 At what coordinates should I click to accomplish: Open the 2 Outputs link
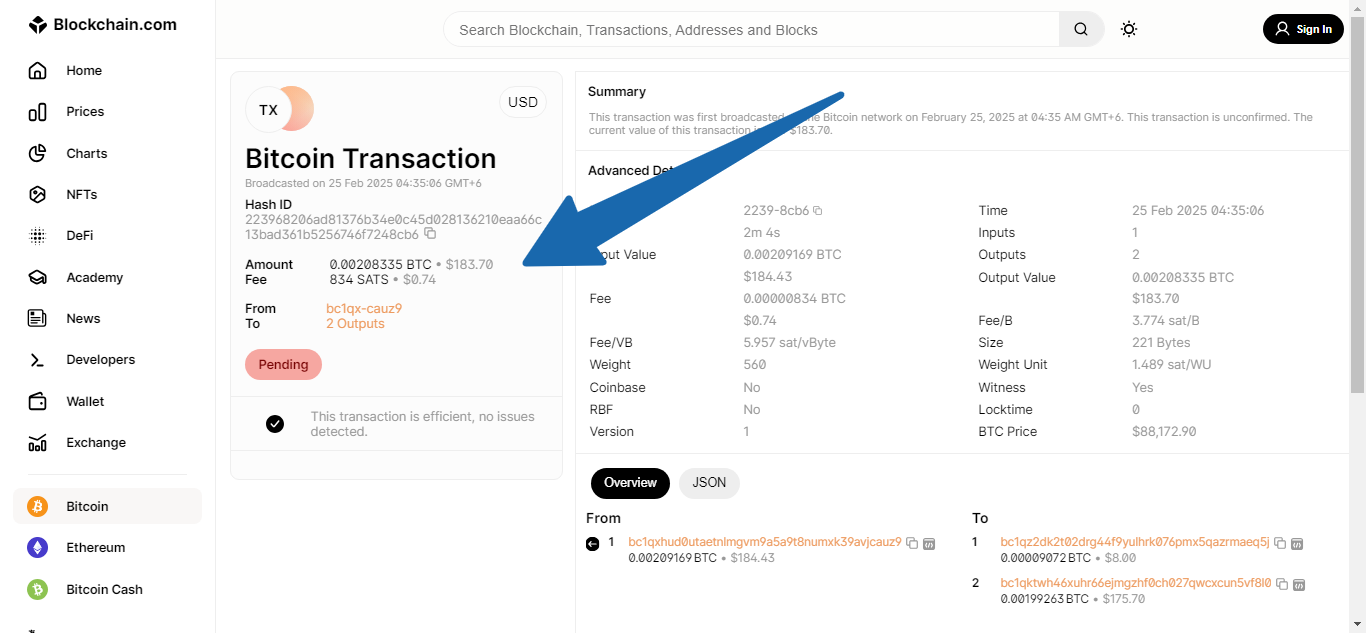(x=355, y=324)
